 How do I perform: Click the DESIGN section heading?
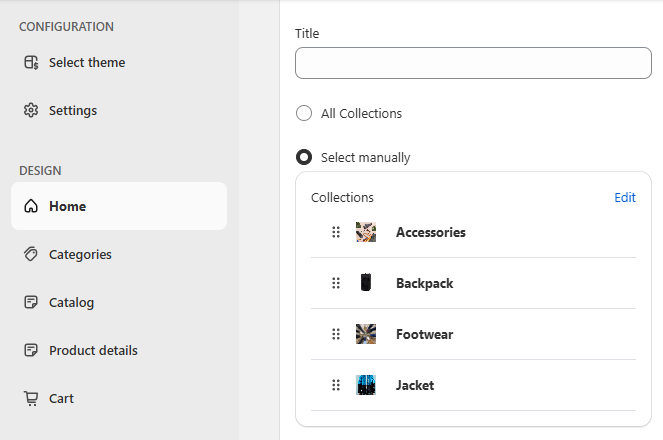click(40, 171)
